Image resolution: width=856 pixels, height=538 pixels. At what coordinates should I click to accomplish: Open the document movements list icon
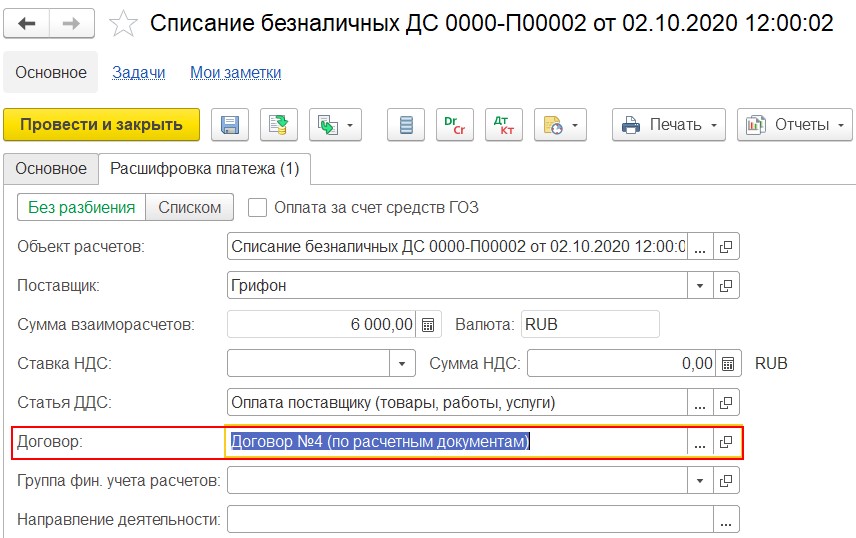406,125
